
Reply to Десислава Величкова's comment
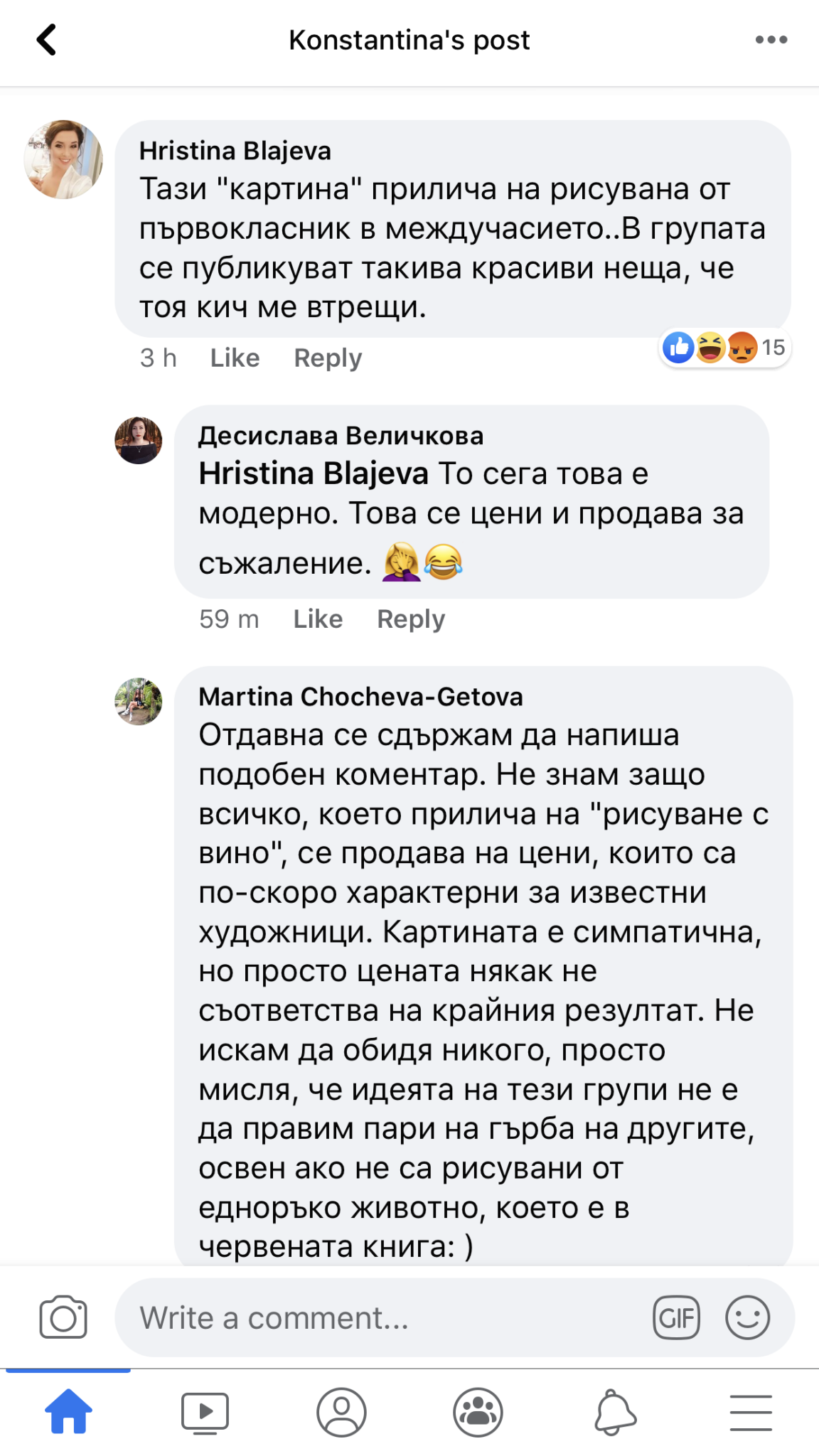click(x=411, y=619)
